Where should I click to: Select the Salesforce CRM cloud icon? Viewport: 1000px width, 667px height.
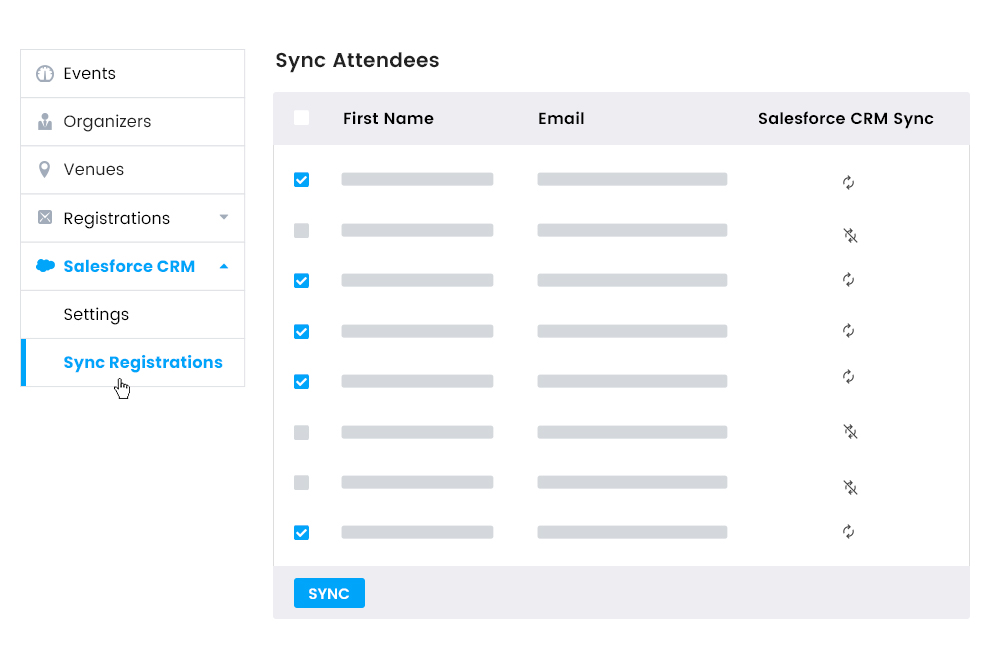pyautogui.click(x=43, y=265)
